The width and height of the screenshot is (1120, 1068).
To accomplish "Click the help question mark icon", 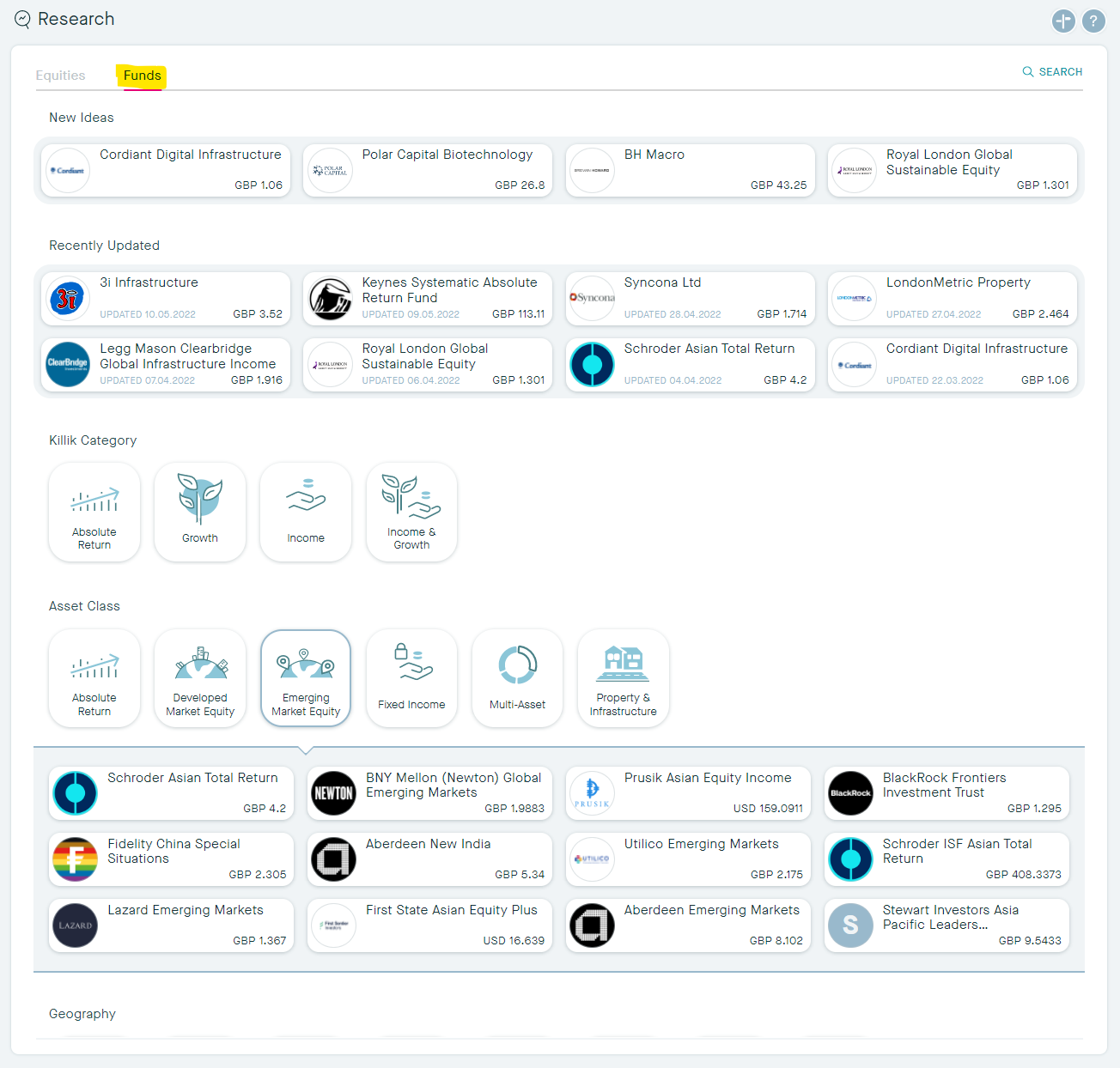I will point(1093,21).
